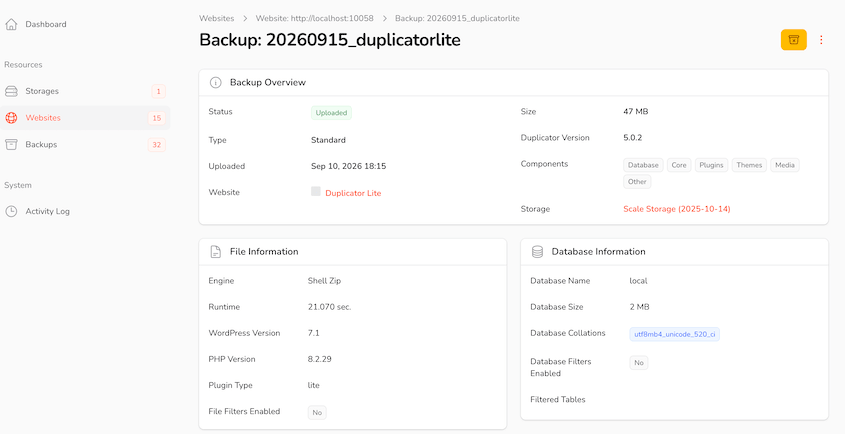Select Websites in the sidebar
The image size is (845, 434).
[x=85, y=118]
